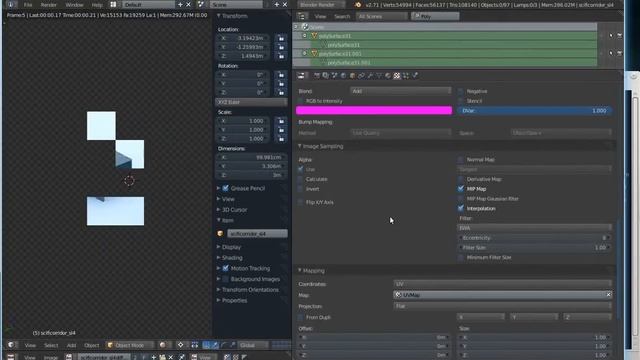
Task: Open the outliner View menu
Action: coord(320,16)
